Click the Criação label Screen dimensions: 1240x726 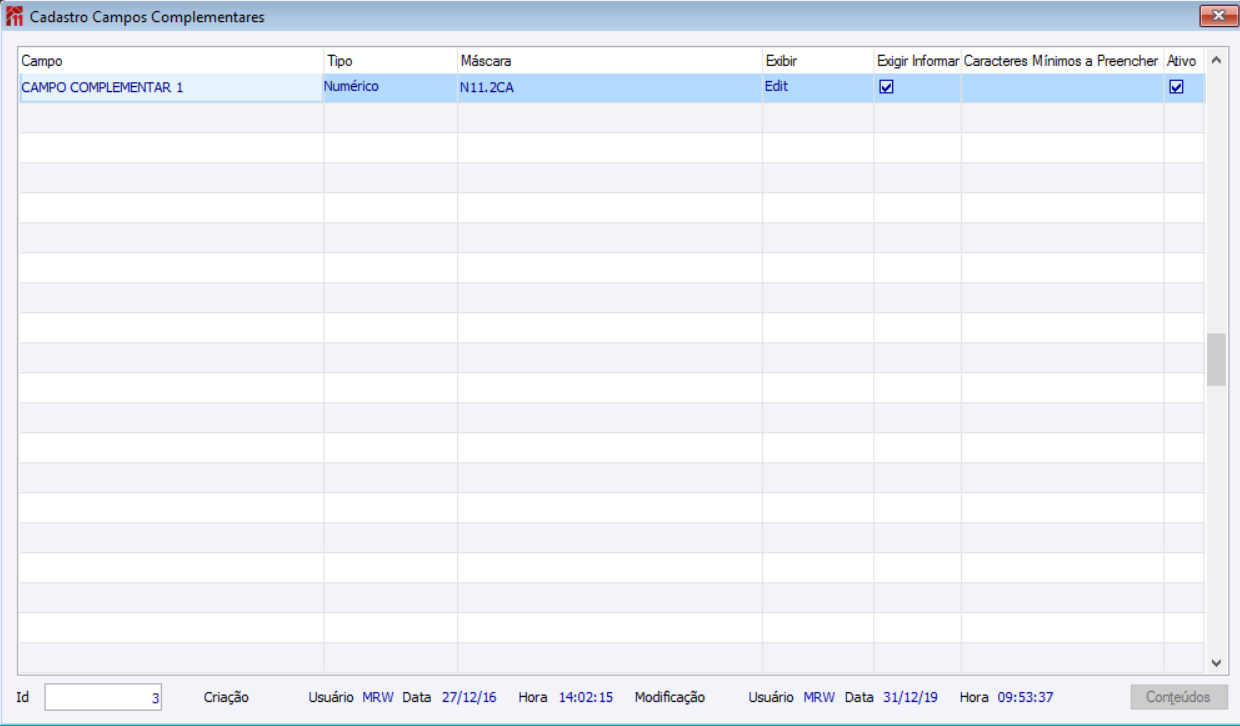pyautogui.click(x=226, y=697)
